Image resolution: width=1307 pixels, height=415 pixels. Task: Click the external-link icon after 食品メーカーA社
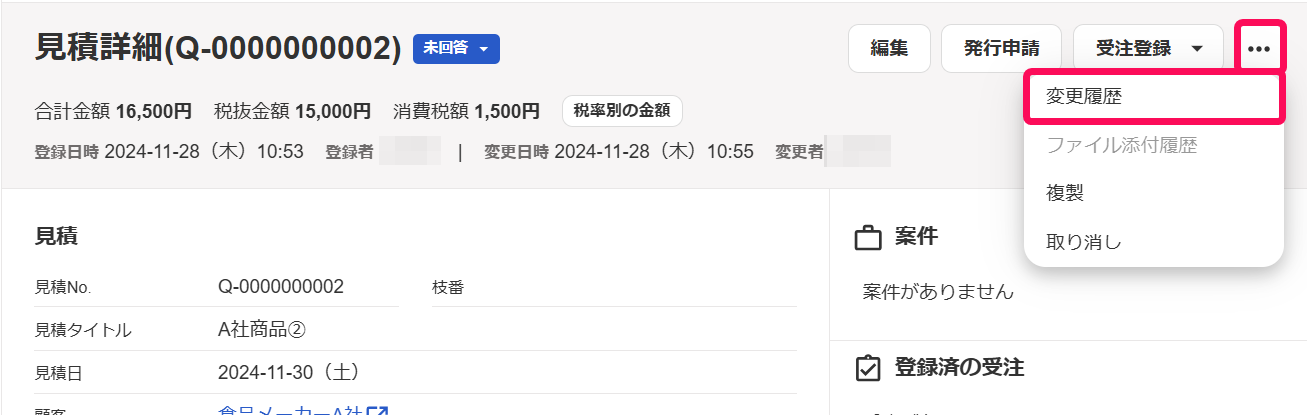coord(378,410)
